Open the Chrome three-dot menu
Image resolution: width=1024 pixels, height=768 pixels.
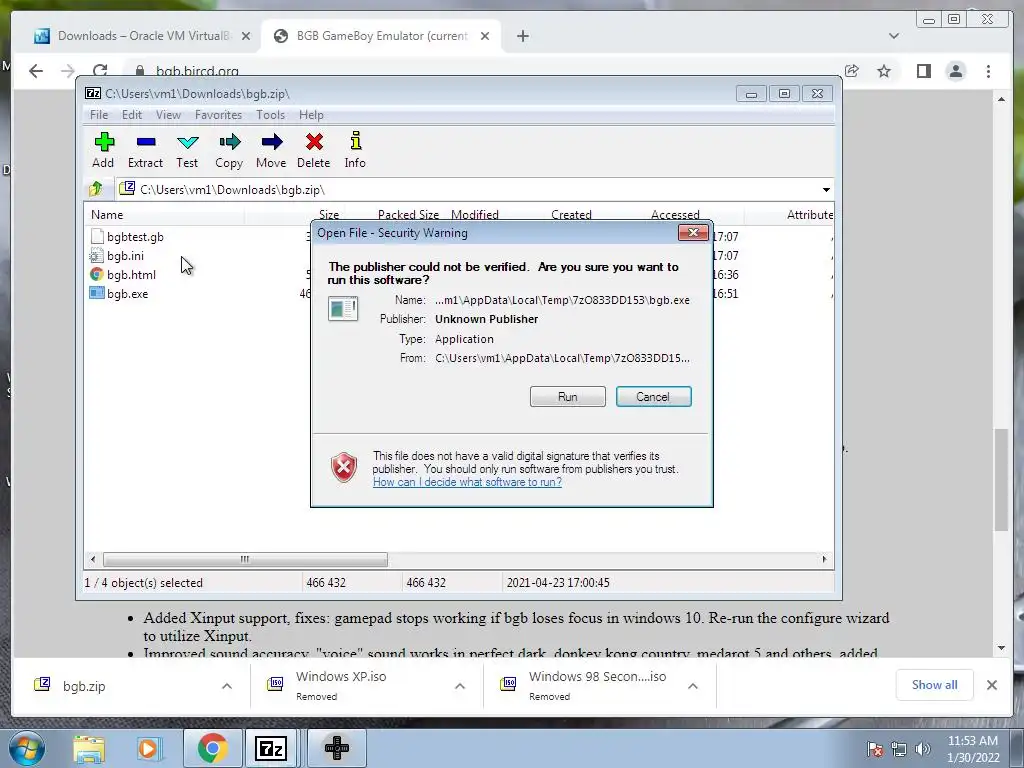(988, 71)
